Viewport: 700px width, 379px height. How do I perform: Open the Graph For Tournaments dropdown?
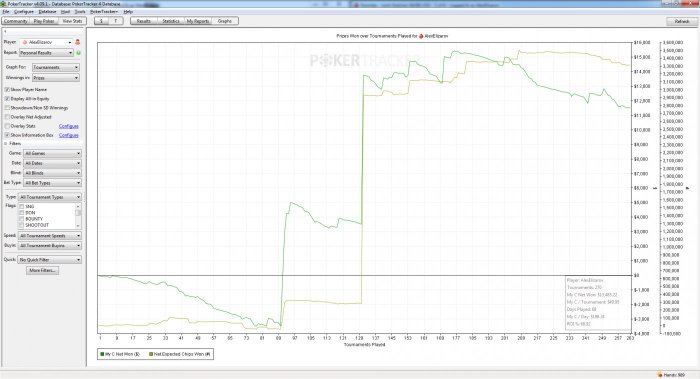click(56, 67)
